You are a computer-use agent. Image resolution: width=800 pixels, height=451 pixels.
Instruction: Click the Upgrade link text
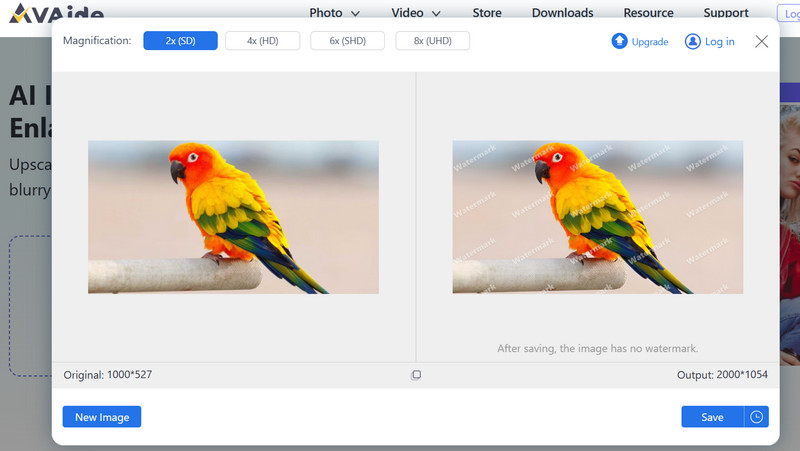(649, 42)
